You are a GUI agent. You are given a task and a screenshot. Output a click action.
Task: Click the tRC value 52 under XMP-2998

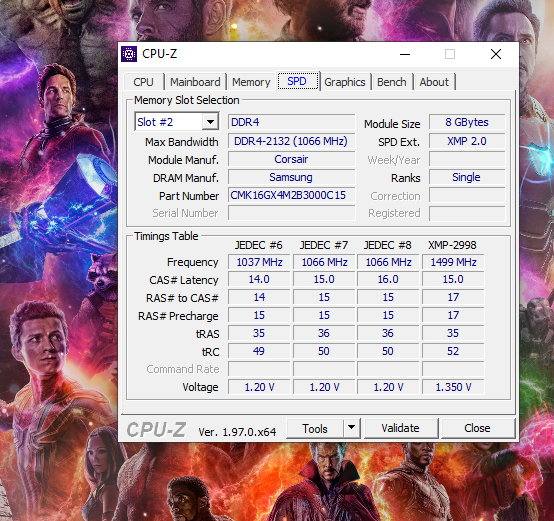(453, 351)
